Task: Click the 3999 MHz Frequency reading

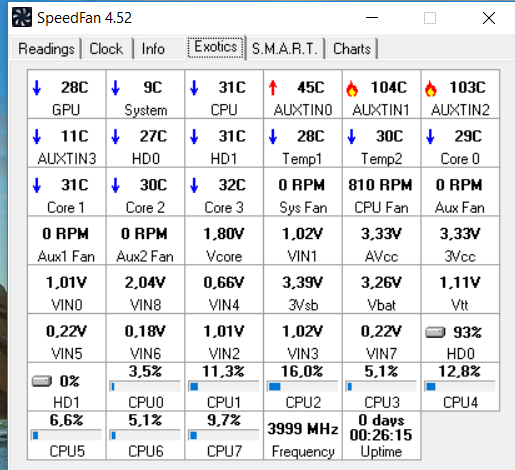Action: tap(303, 429)
